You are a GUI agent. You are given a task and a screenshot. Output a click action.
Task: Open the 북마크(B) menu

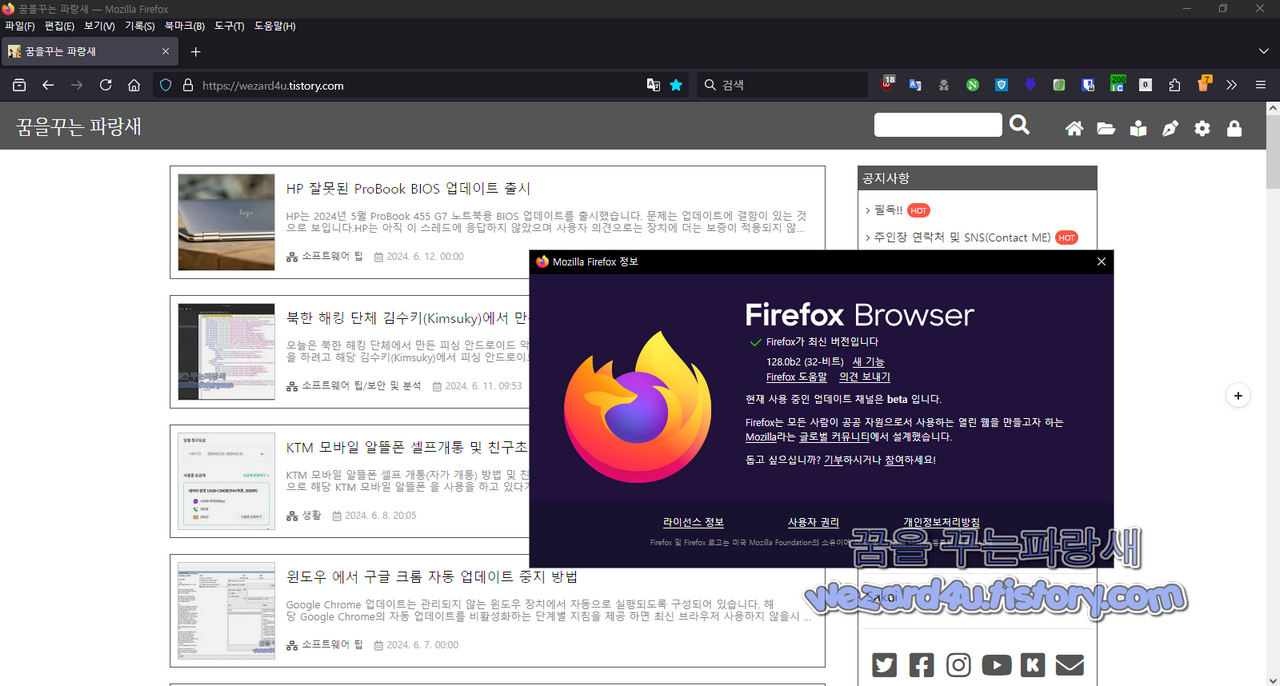point(184,26)
